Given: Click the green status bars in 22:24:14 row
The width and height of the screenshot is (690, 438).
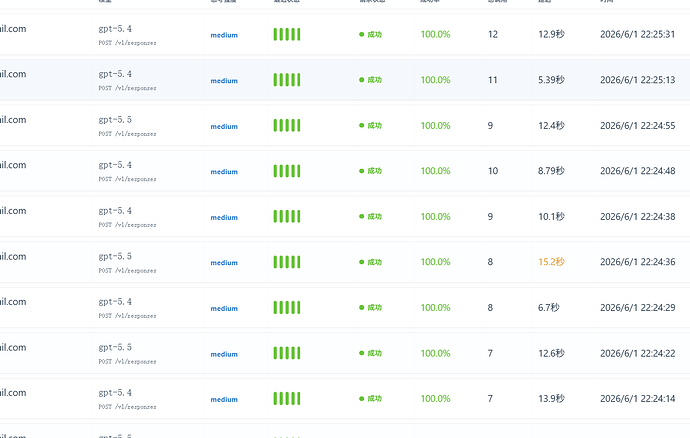Looking at the screenshot, I should coord(287,399).
